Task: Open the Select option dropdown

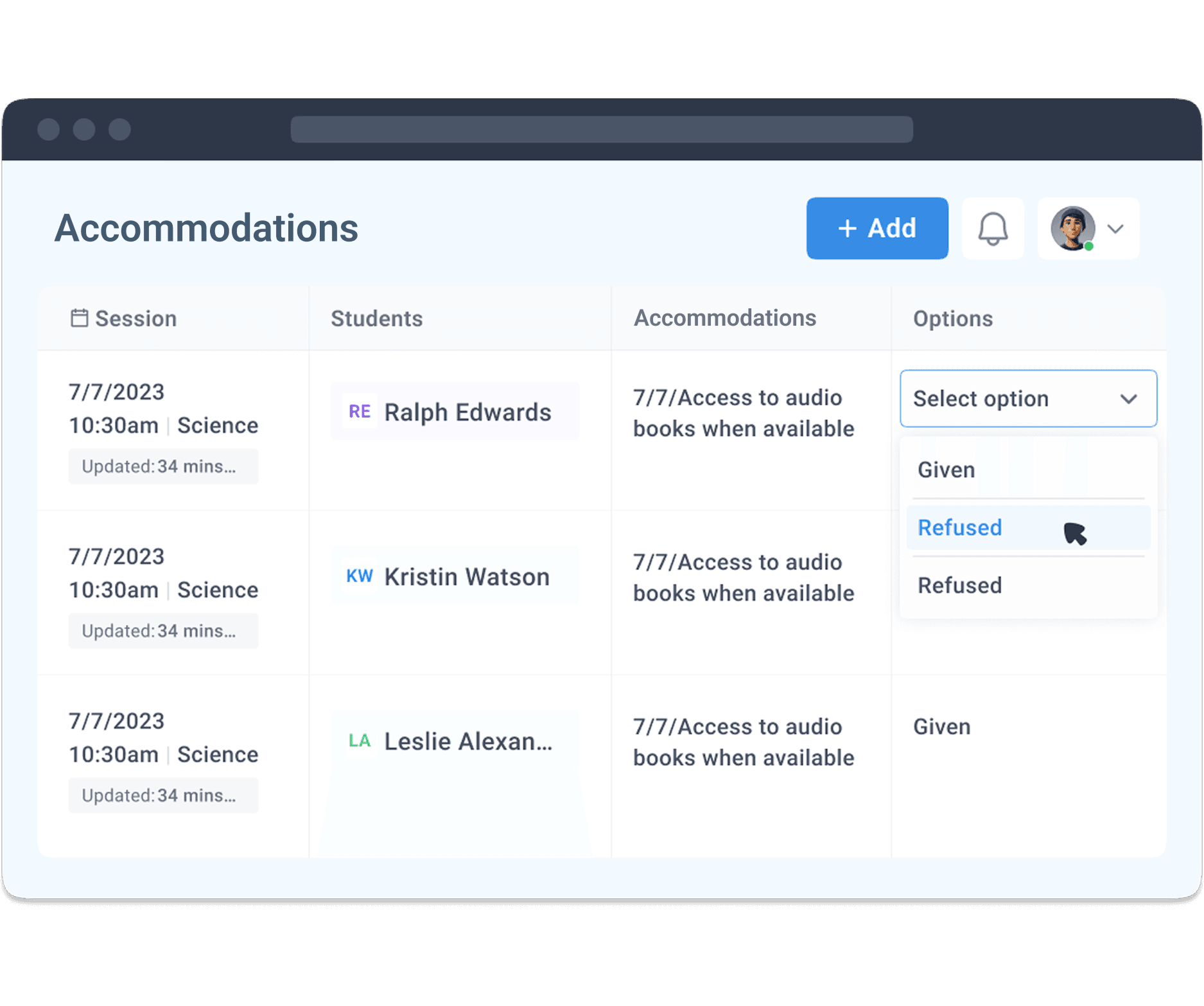Action: (1027, 399)
